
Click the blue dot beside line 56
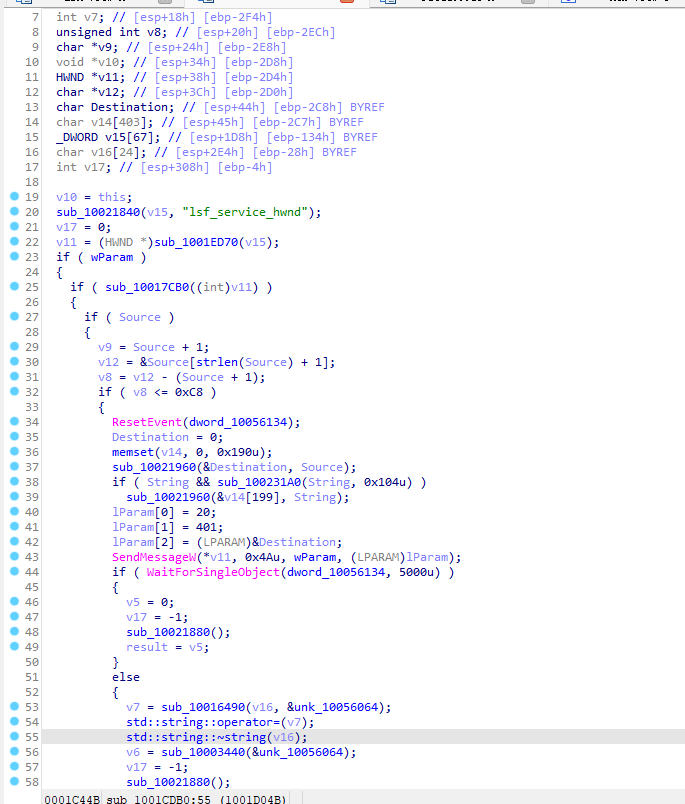(x=14, y=751)
